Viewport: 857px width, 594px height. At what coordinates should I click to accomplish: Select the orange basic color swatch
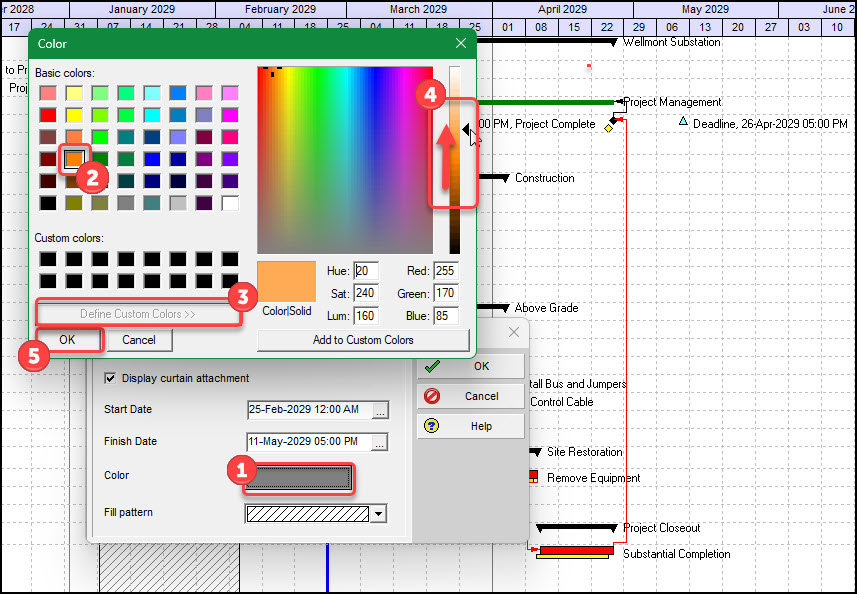[x=74, y=159]
